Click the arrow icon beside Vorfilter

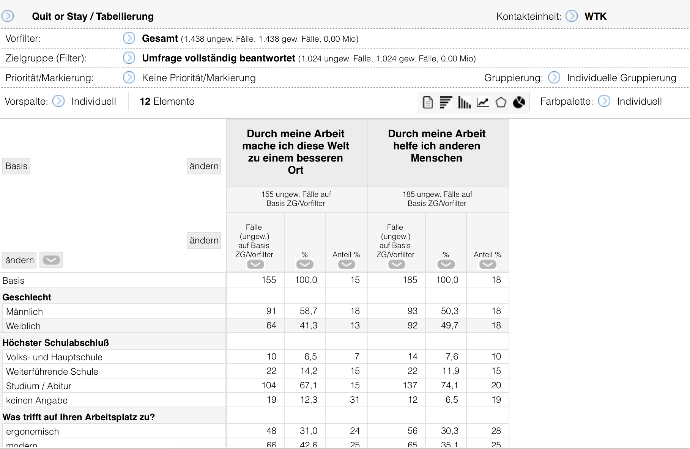(129, 38)
